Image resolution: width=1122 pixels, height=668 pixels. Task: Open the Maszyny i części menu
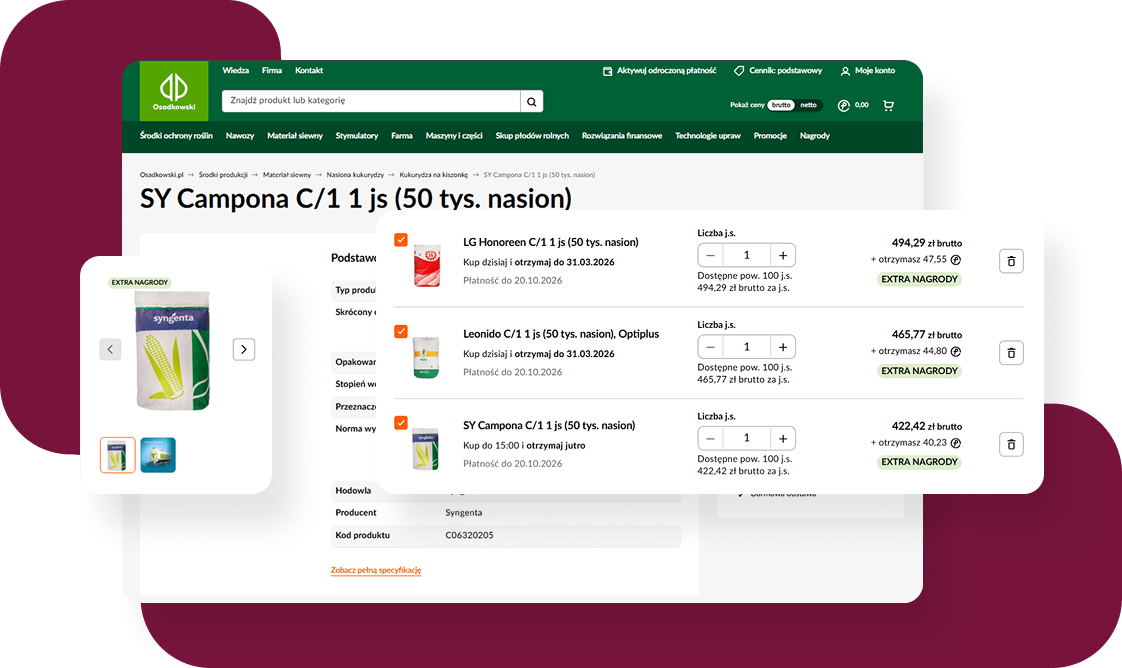tap(454, 136)
